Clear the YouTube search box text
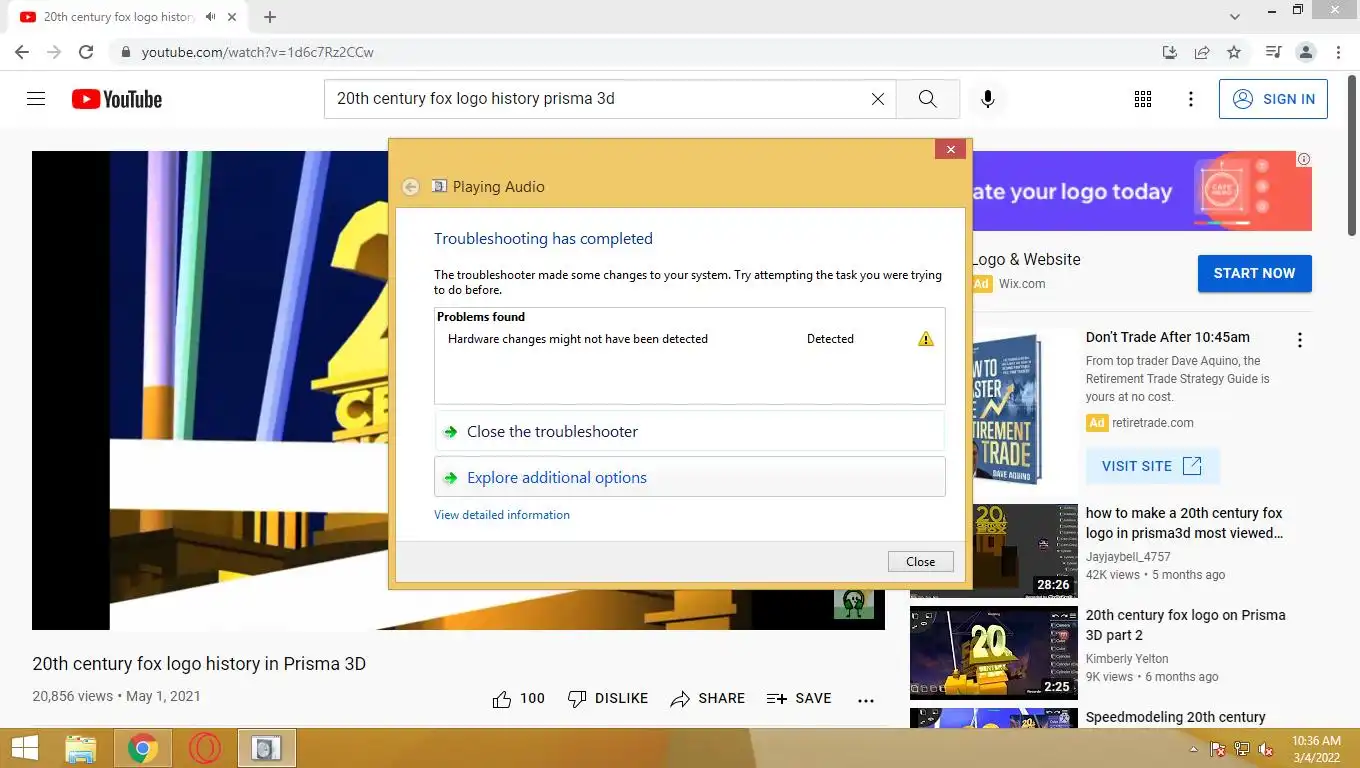Viewport: 1360px width, 768px height. point(878,99)
